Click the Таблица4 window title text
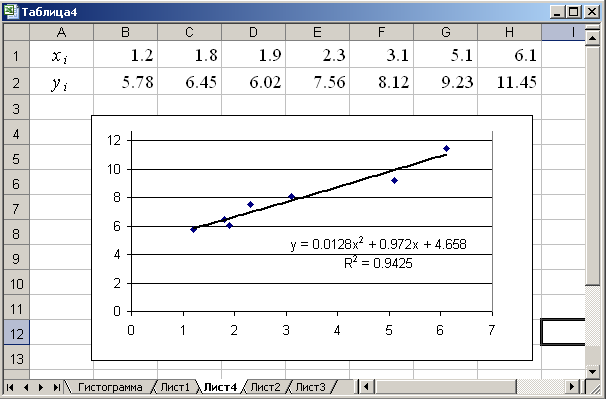Screen dimensions: 606x399 [49, 12]
